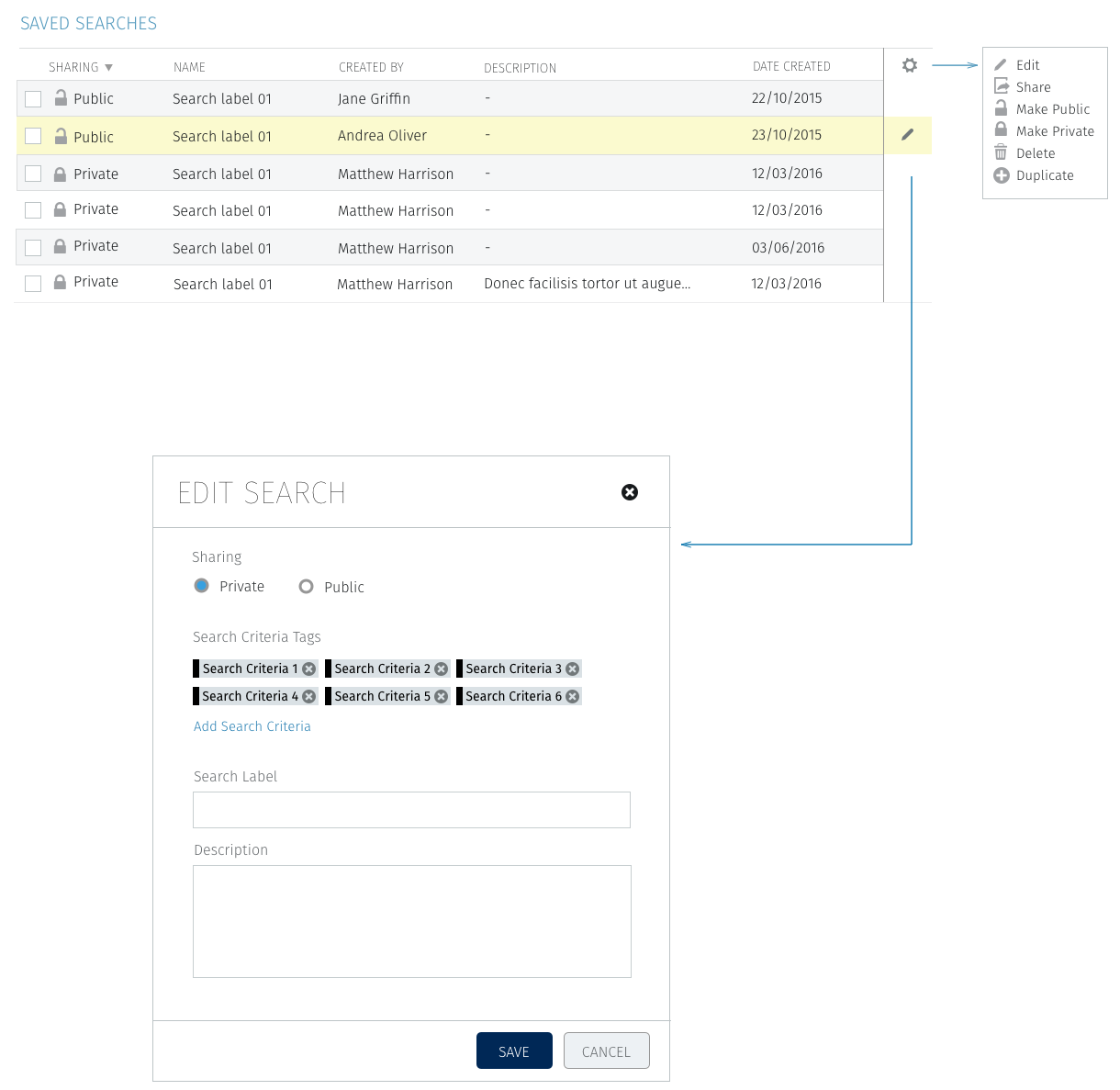Image resolution: width=1120 pixels, height=1090 pixels.
Task: Click the Andrea Oliver cell
Action: click(382, 135)
